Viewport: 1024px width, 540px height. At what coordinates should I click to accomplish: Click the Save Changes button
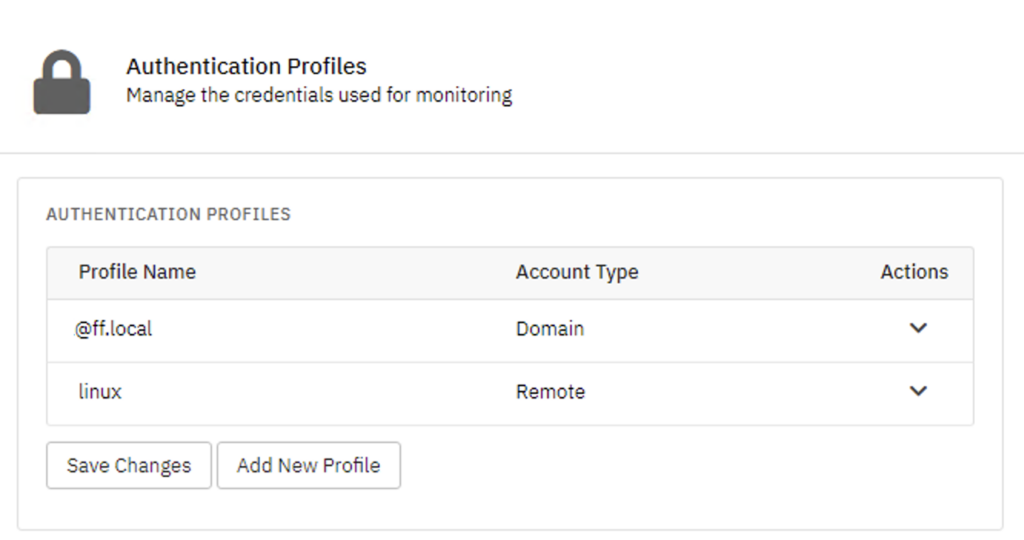pyautogui.click(x=129, y=466)
